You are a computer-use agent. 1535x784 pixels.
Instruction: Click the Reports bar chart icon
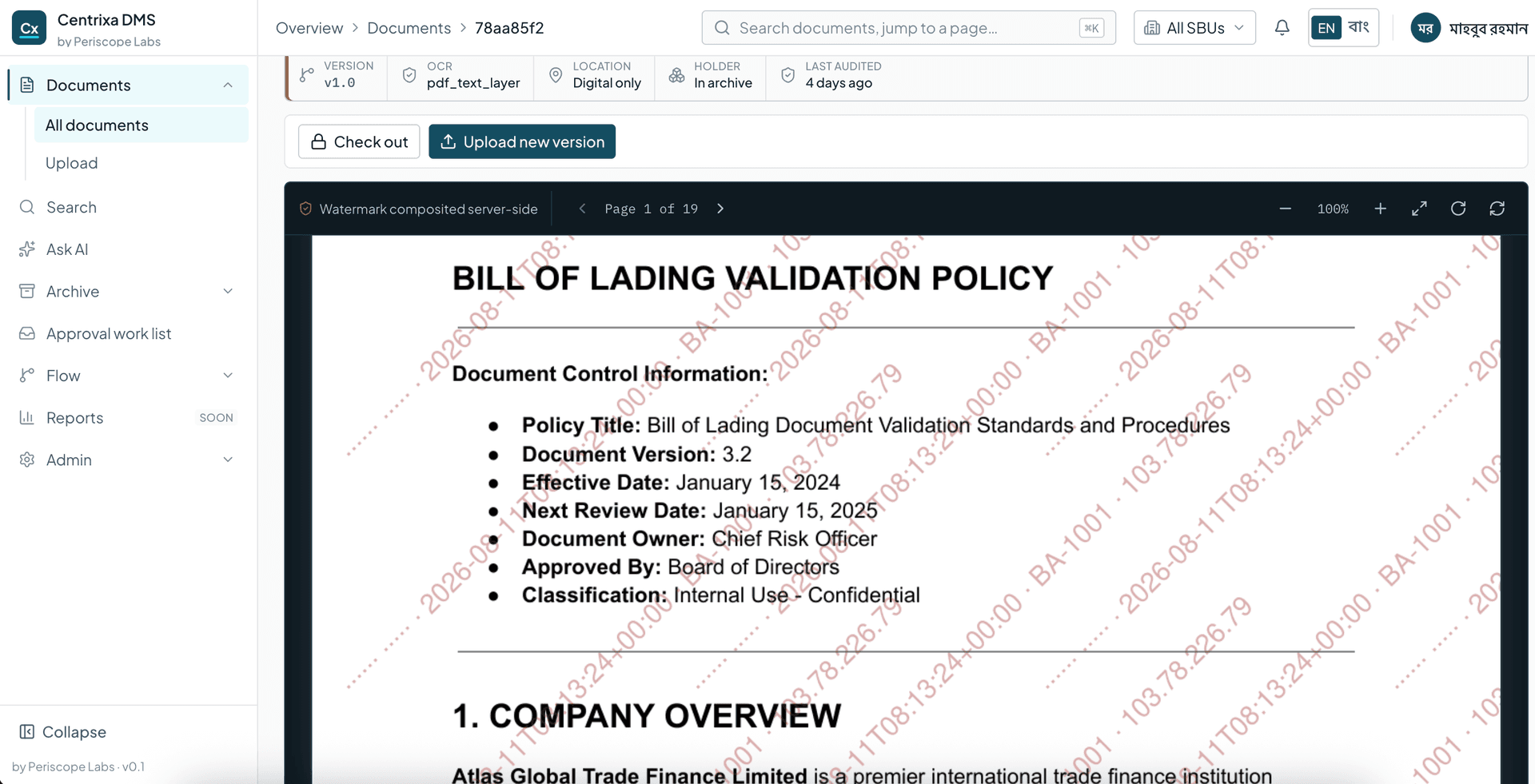point(27,417)
